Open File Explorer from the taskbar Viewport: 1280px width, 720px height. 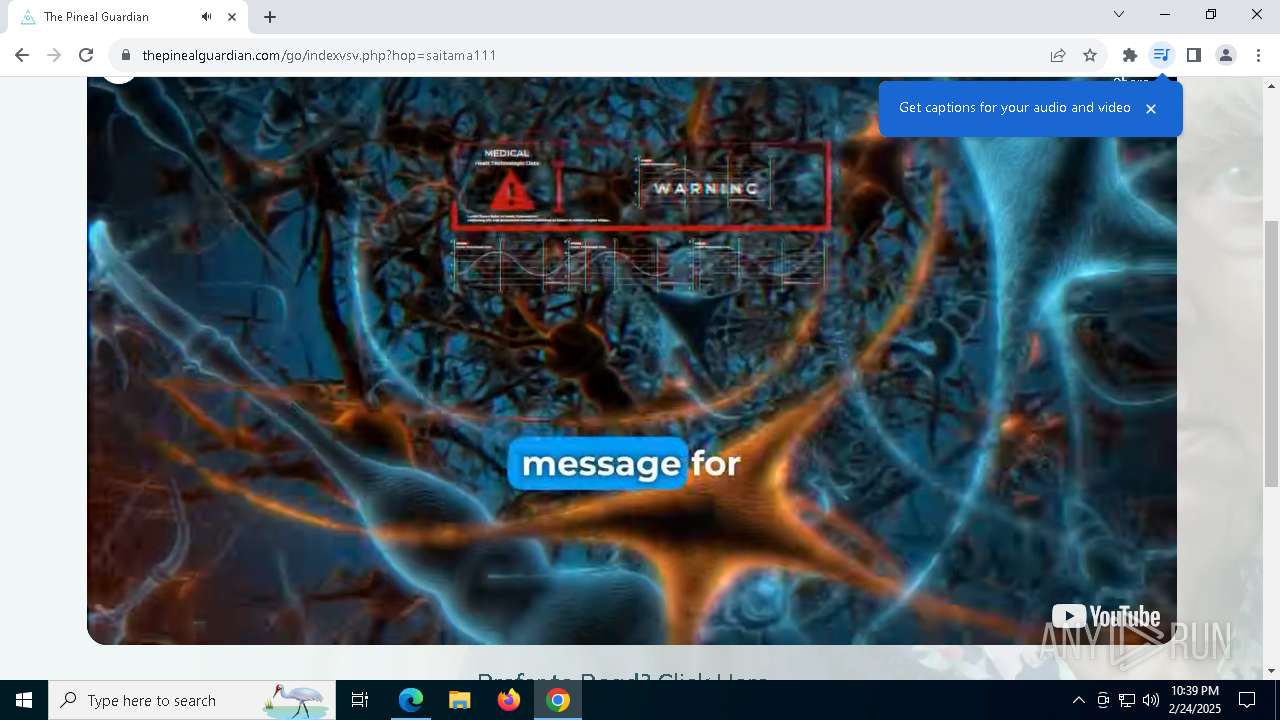coord(460,700)
